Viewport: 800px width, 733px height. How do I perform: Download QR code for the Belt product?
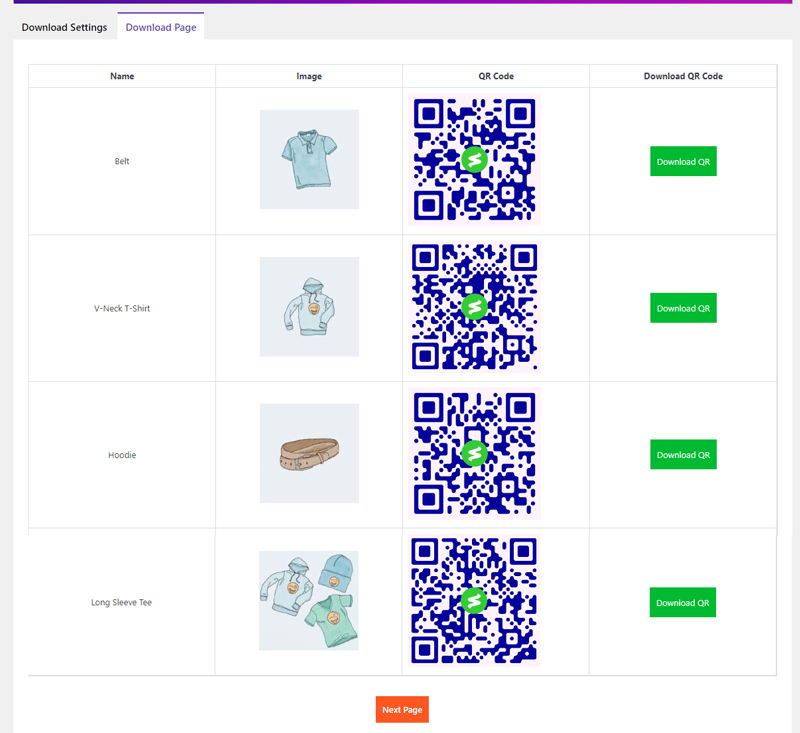683,161
